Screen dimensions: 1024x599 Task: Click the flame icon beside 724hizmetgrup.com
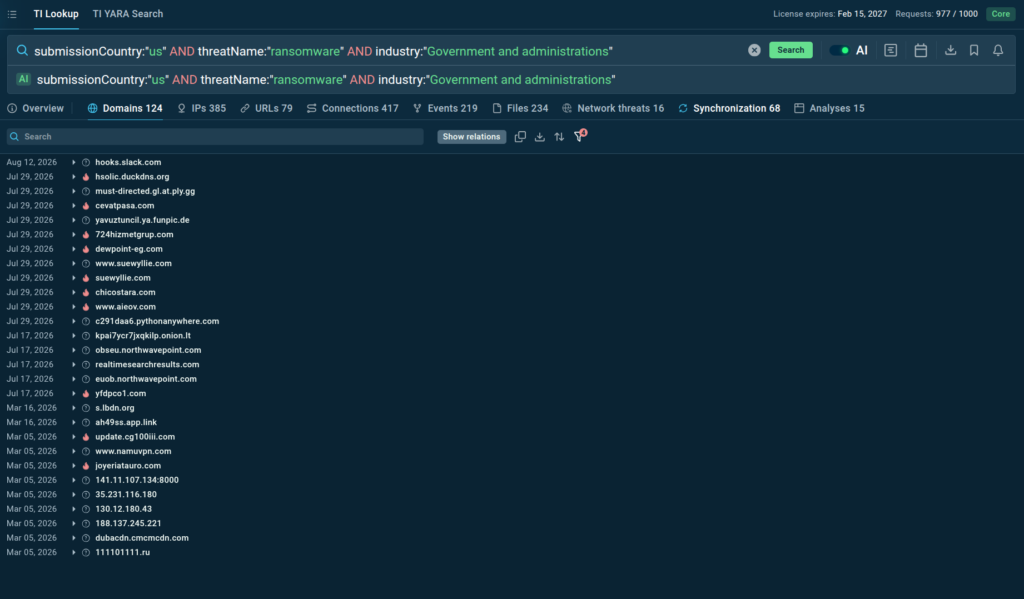coord(86,235)
